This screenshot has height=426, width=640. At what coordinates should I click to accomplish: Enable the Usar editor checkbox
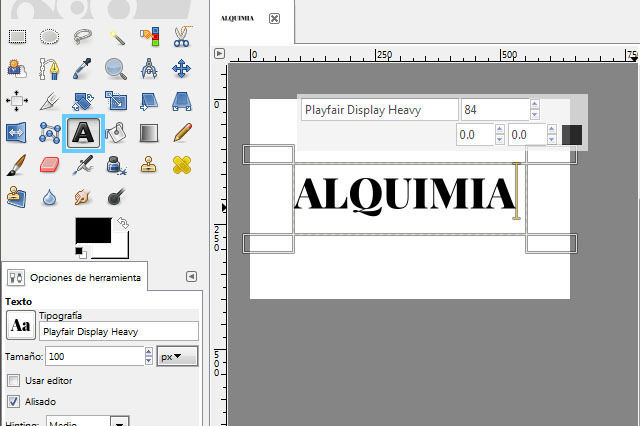[13, 380]
